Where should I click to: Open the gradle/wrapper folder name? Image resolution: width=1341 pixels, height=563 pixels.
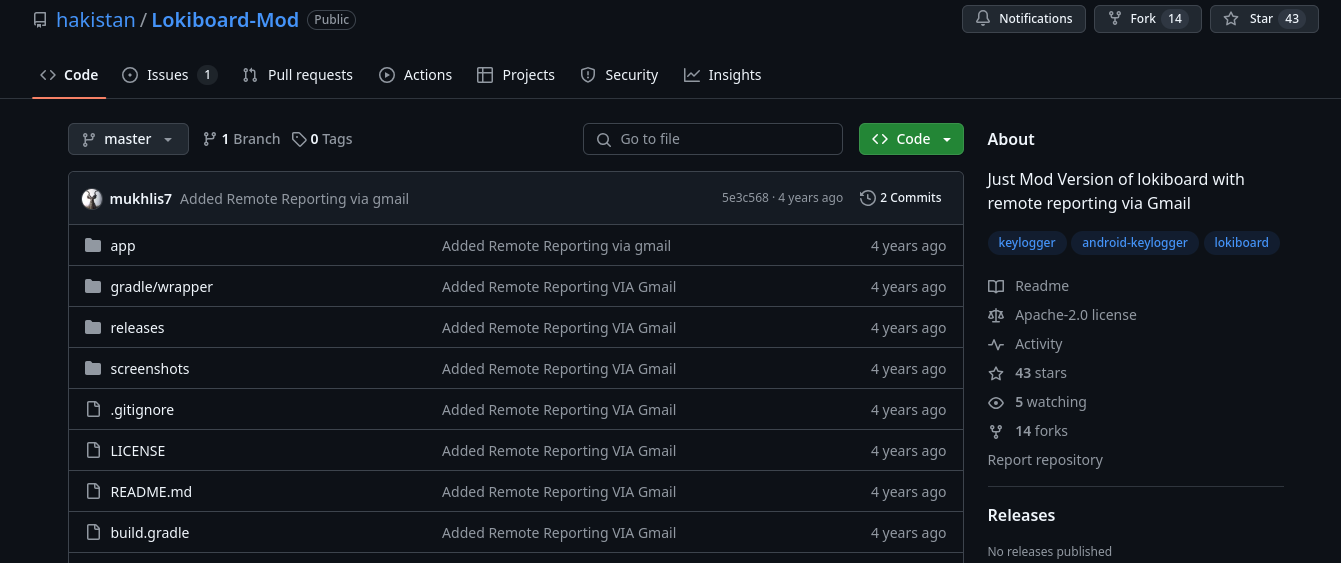pos(162,287)
